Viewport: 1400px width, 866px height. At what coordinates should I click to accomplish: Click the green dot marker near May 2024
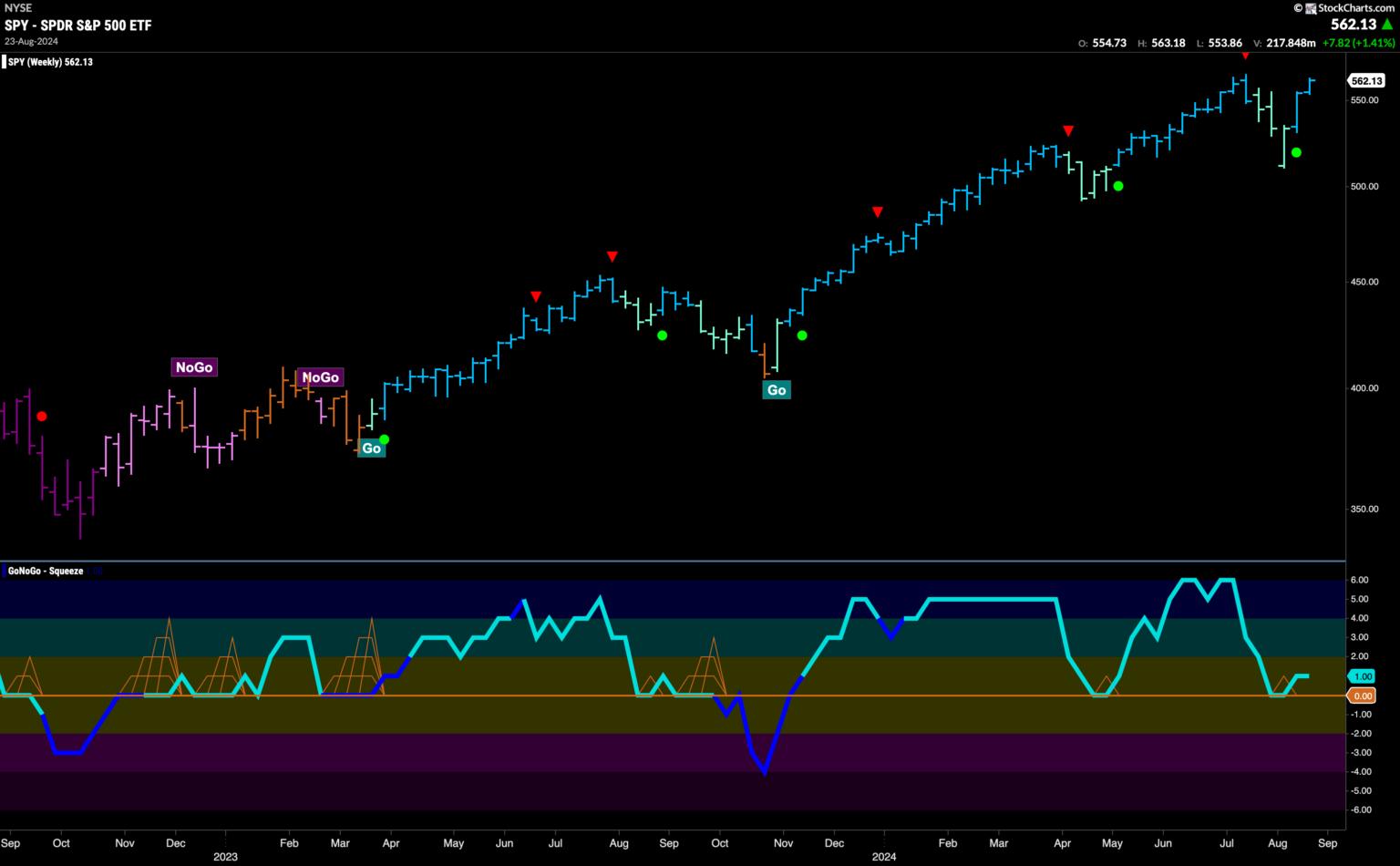point(1117,186)
